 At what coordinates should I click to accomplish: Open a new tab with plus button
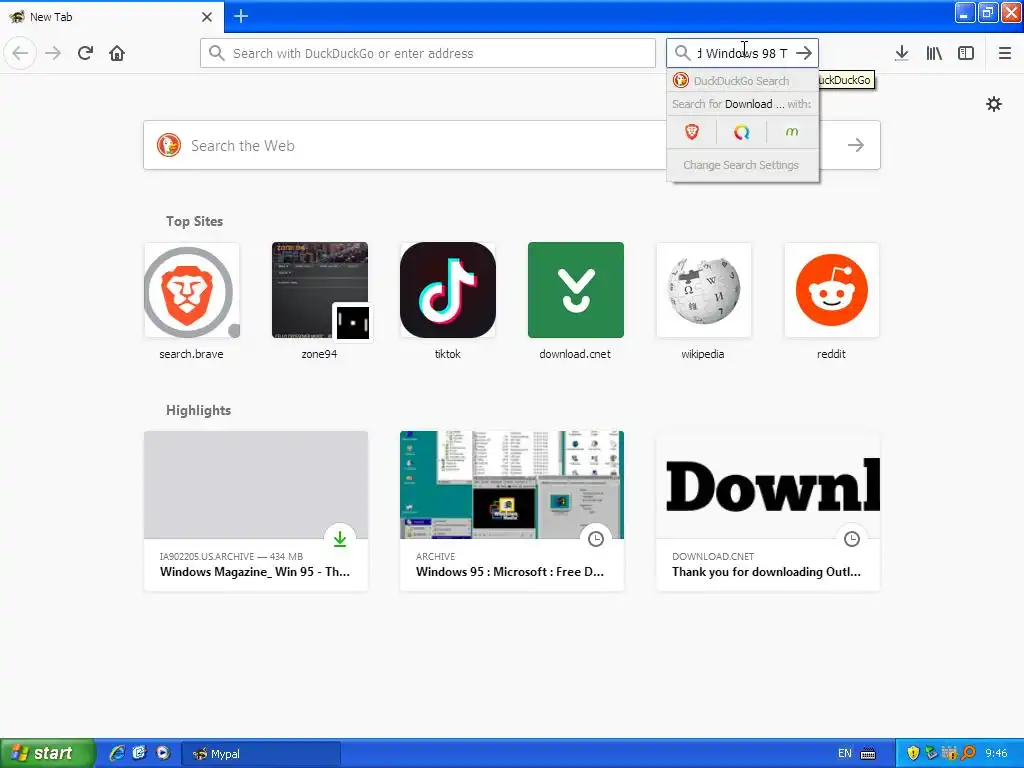pyautogui.click(x=240, y=16)
